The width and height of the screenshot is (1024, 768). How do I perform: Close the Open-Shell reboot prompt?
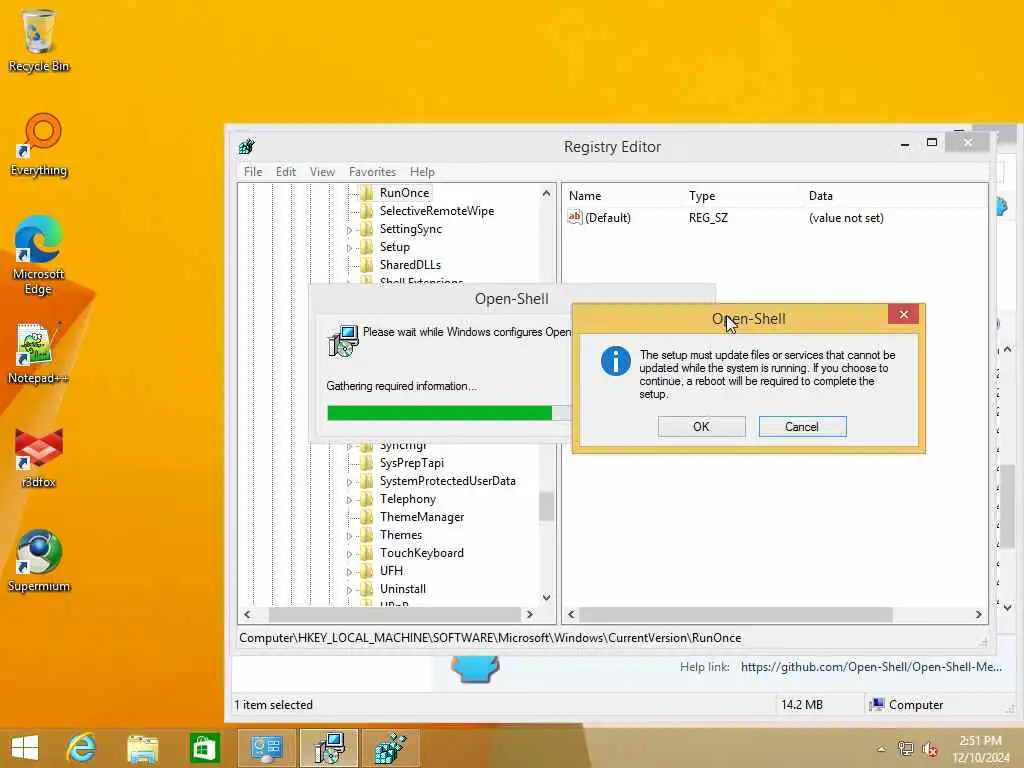click(903, 315)
